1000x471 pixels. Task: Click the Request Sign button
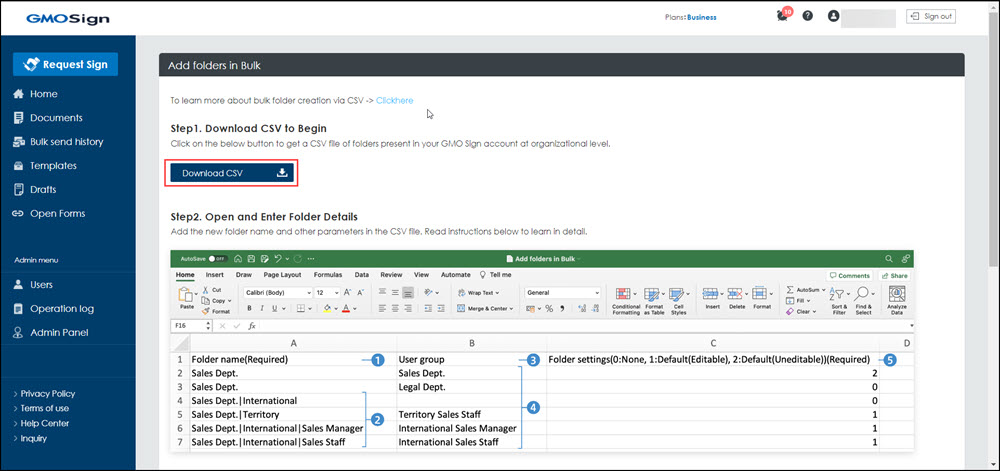(65, 64)
